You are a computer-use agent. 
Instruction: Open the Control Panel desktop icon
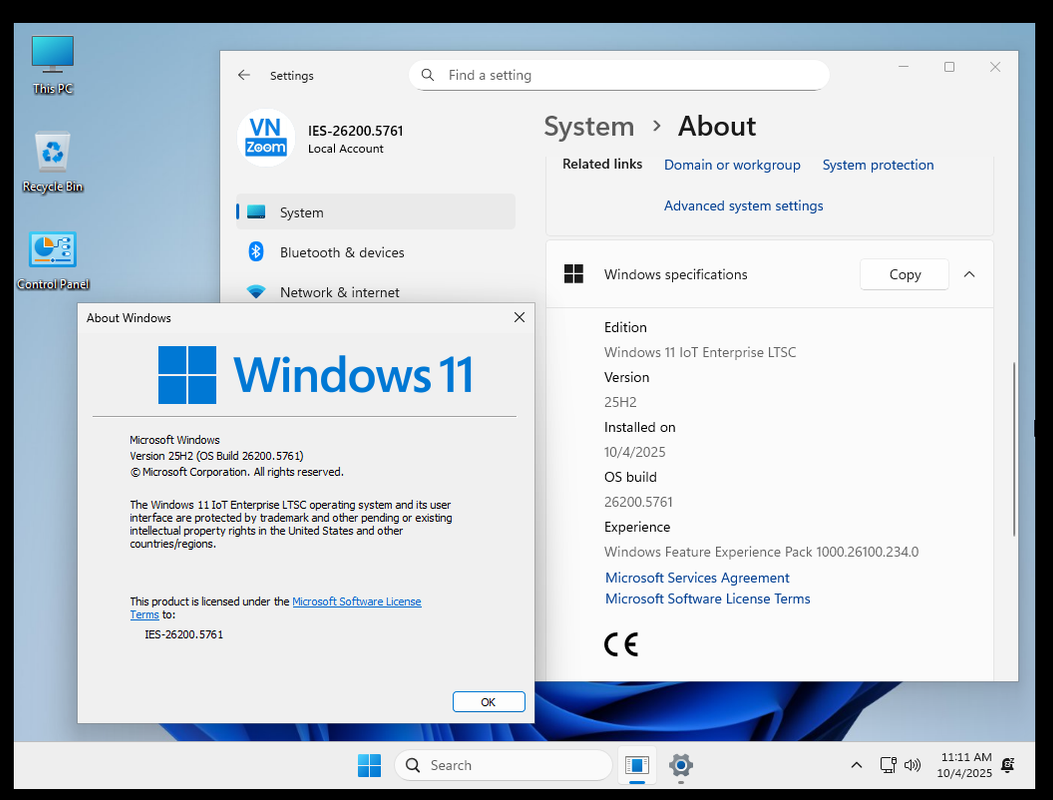click(52, 261)
